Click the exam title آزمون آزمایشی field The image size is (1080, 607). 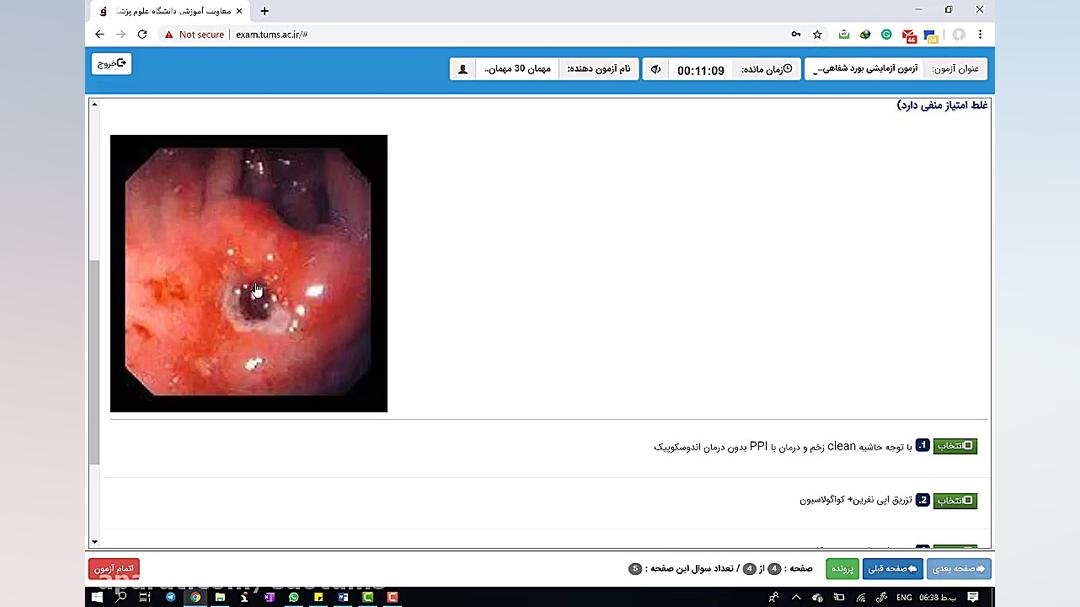click(865, 69)
